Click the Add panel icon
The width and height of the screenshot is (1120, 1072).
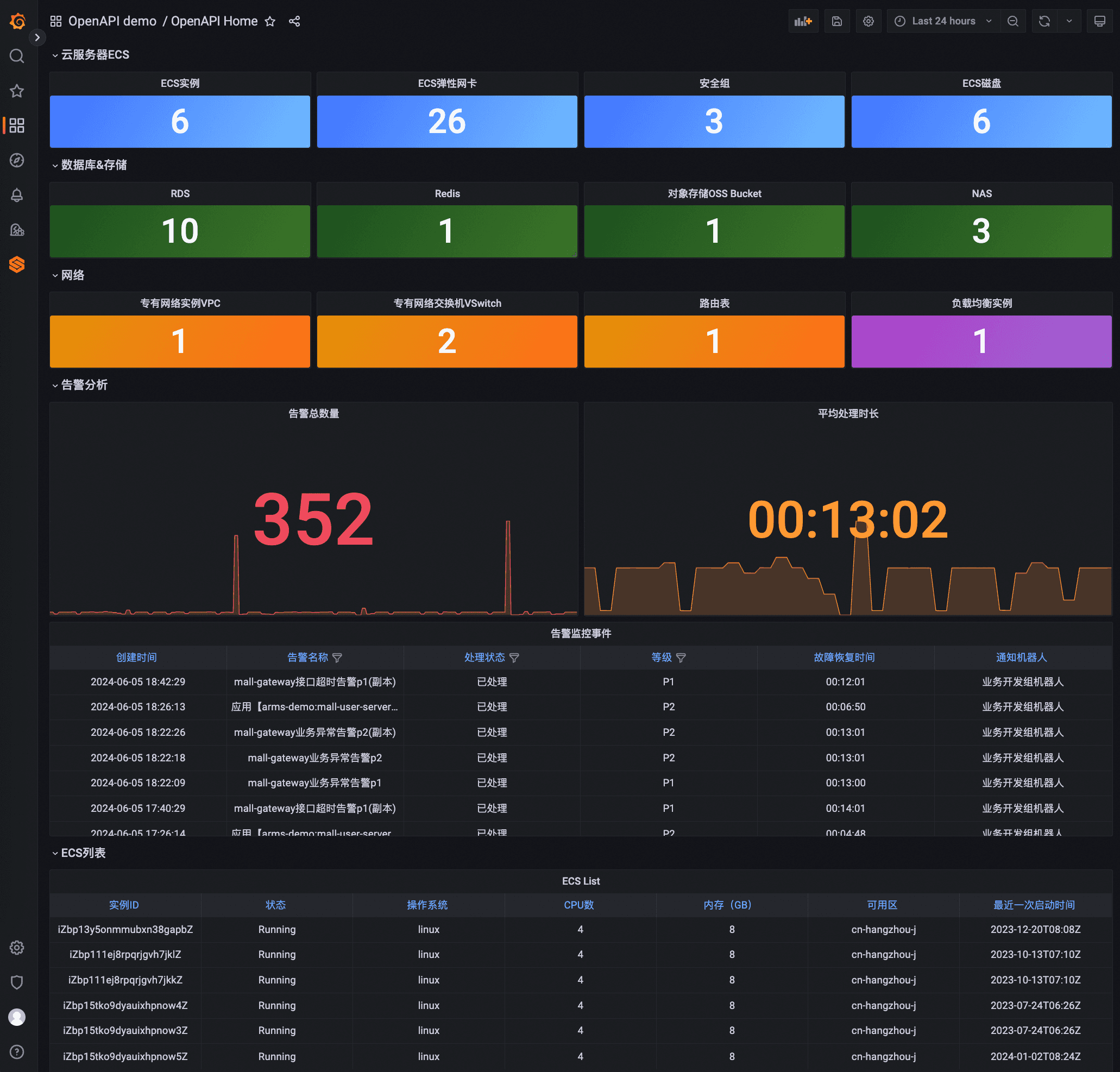[803, 21]
